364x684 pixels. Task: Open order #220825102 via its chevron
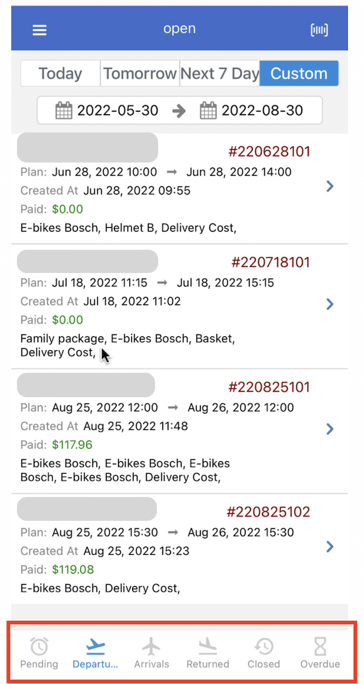coord(330,546)
